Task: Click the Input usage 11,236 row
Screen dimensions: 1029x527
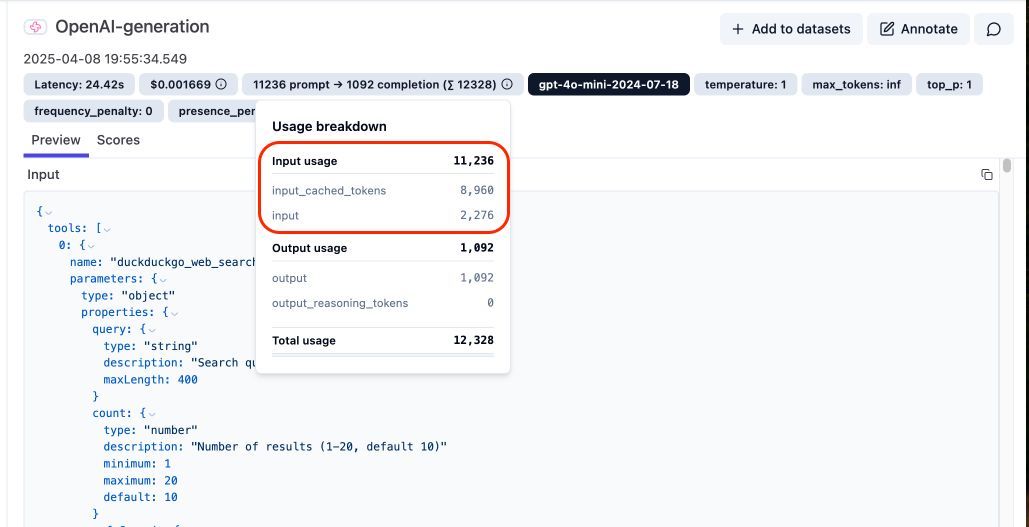Action: [383, 161]
